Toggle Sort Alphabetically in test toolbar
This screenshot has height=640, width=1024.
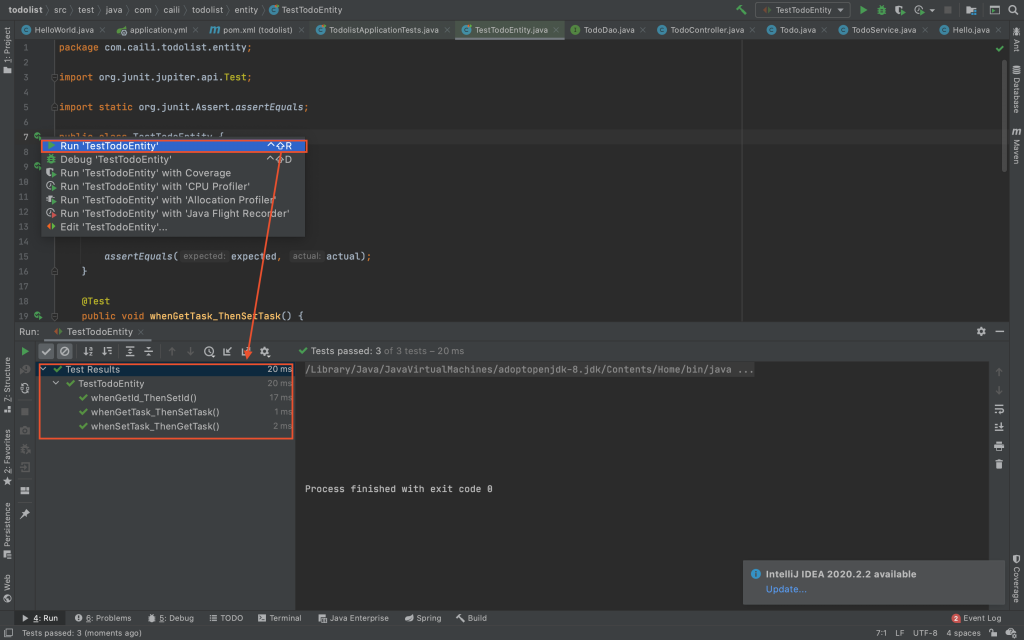tap(88, 351)
